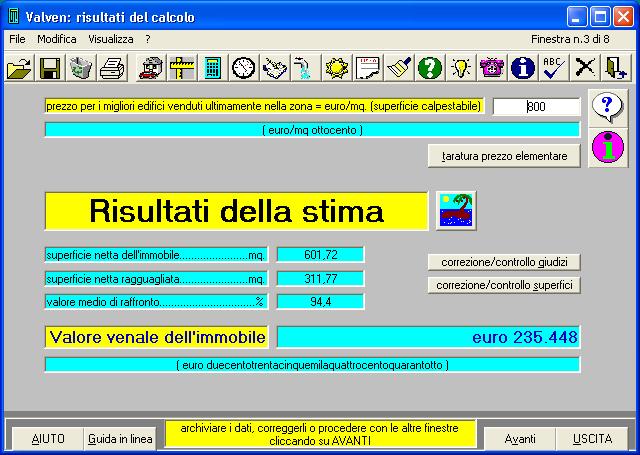This screenshot has width=640, height=455.
Task: Click the magenta info button on right
Action: point(607,146)
